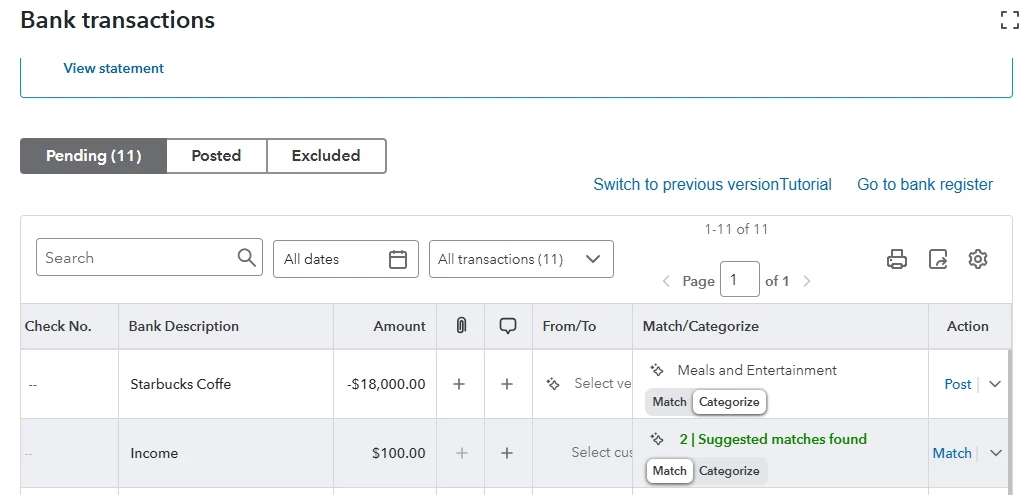Expand All transactions (11) filter dropdown
The width and height of the screenshot is (1027, 495).
(521, 259)
